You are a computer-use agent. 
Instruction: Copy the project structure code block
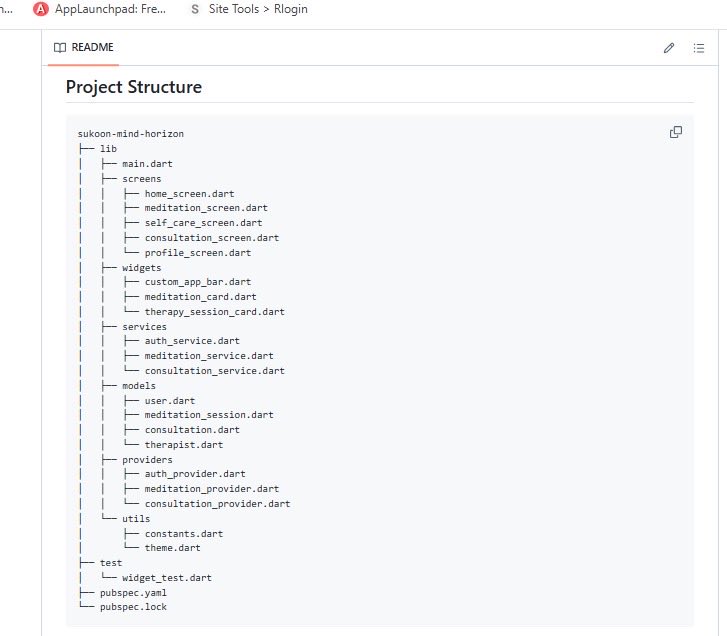coord(676,132)
